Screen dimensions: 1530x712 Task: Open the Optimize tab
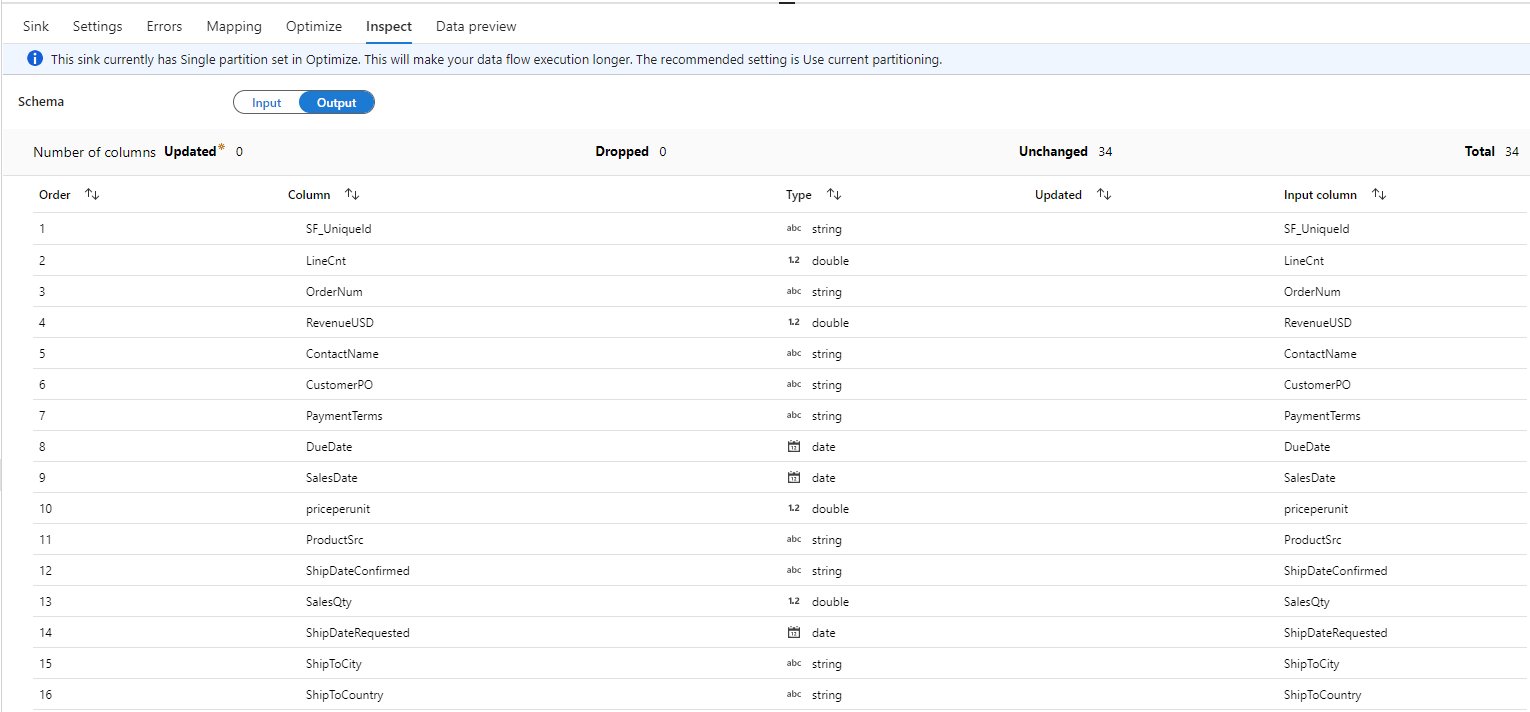tap(314, 27)
